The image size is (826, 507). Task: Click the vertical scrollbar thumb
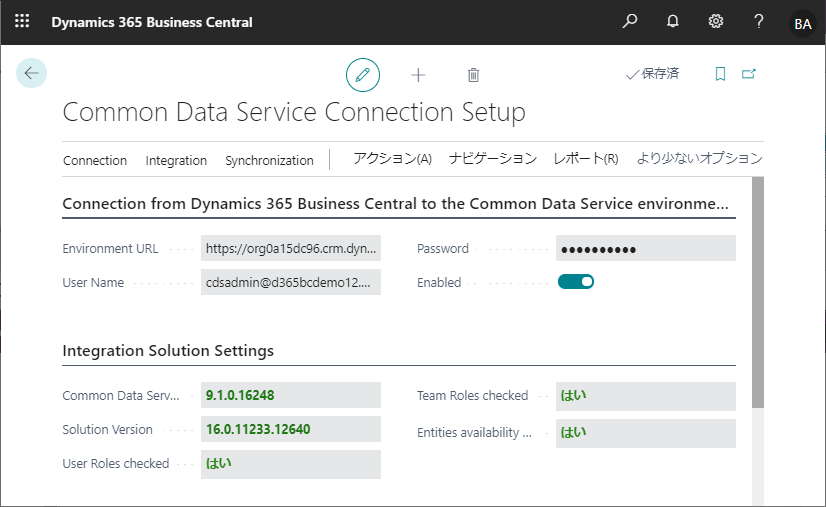click(x=758, y=292)
